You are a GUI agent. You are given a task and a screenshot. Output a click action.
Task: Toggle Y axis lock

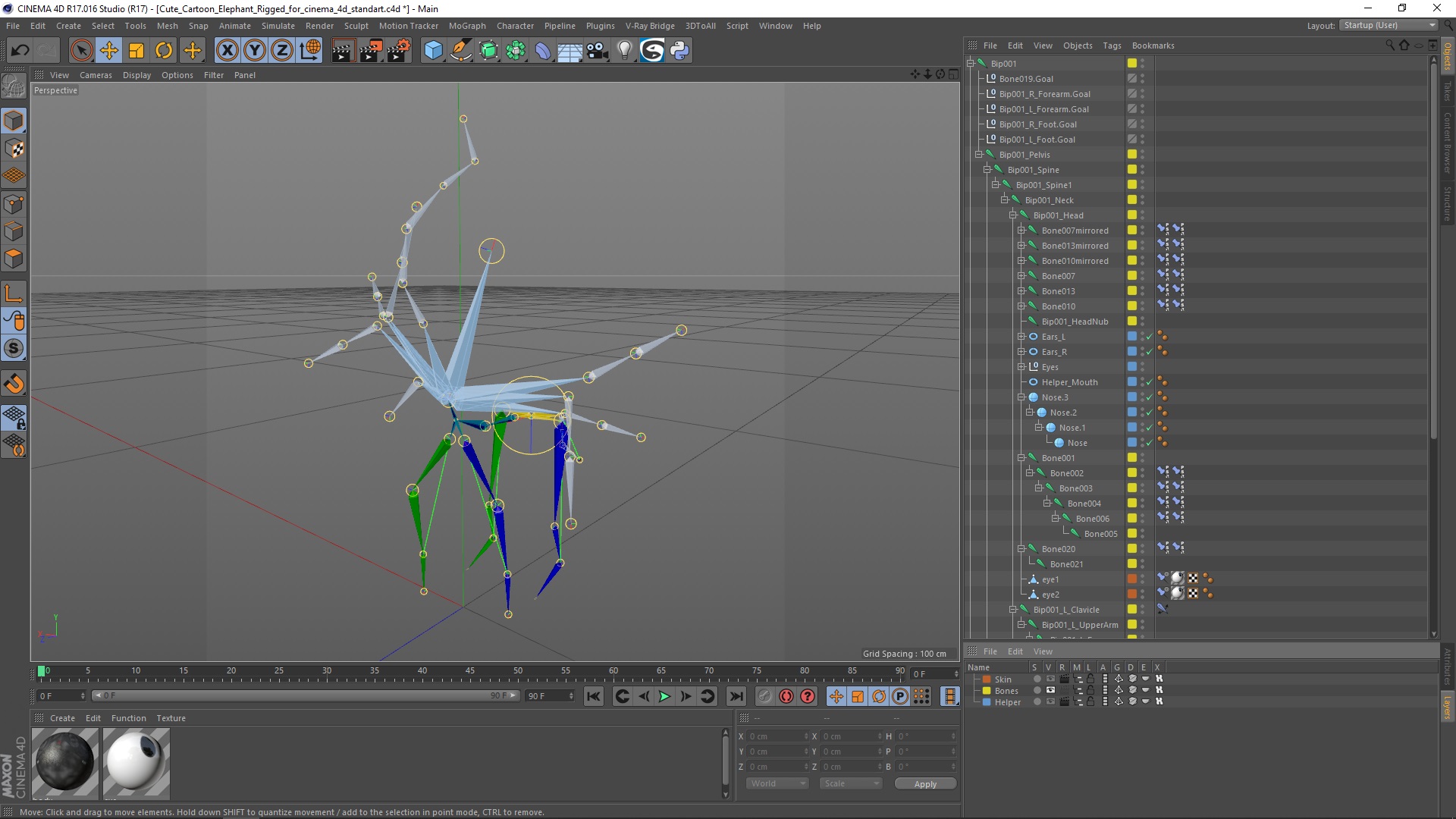tap(255, 51)
